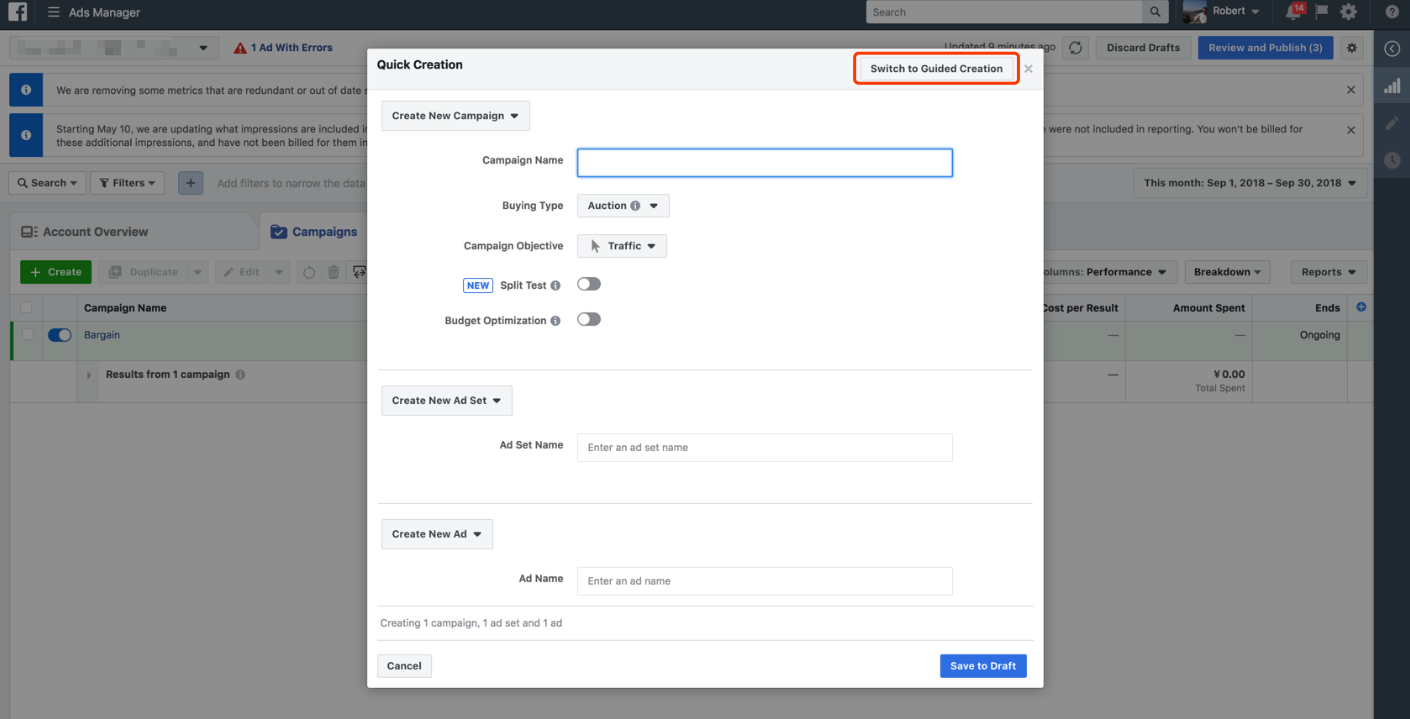Enable the Split Test toggle
This screenshot has height=719, width=1410.
tap(589, 284)
